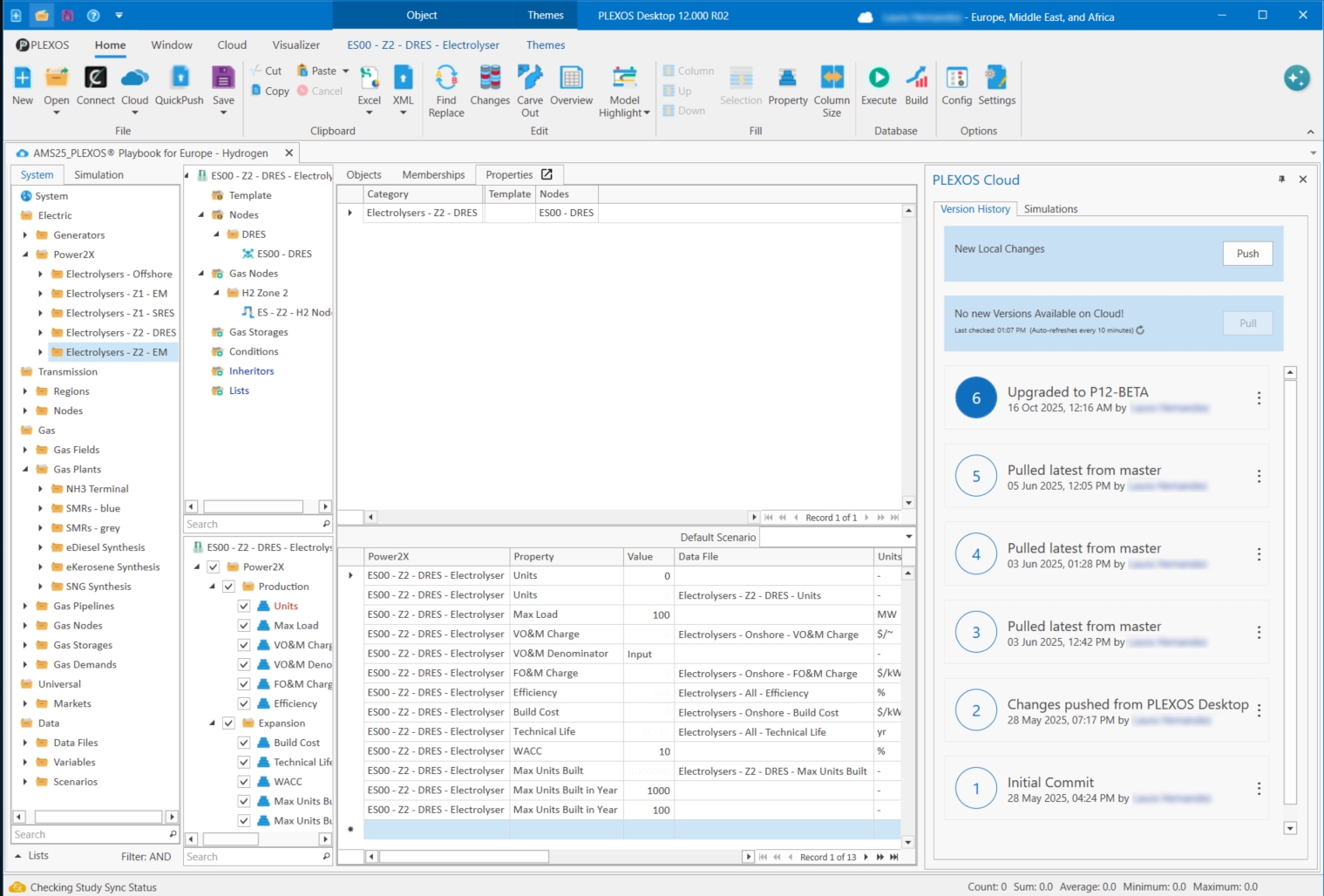The width and height of the screenshot is (1324, 896).
Task: Switch to the Simulations view in PLEXOS Cloud
Action: 1050,208
